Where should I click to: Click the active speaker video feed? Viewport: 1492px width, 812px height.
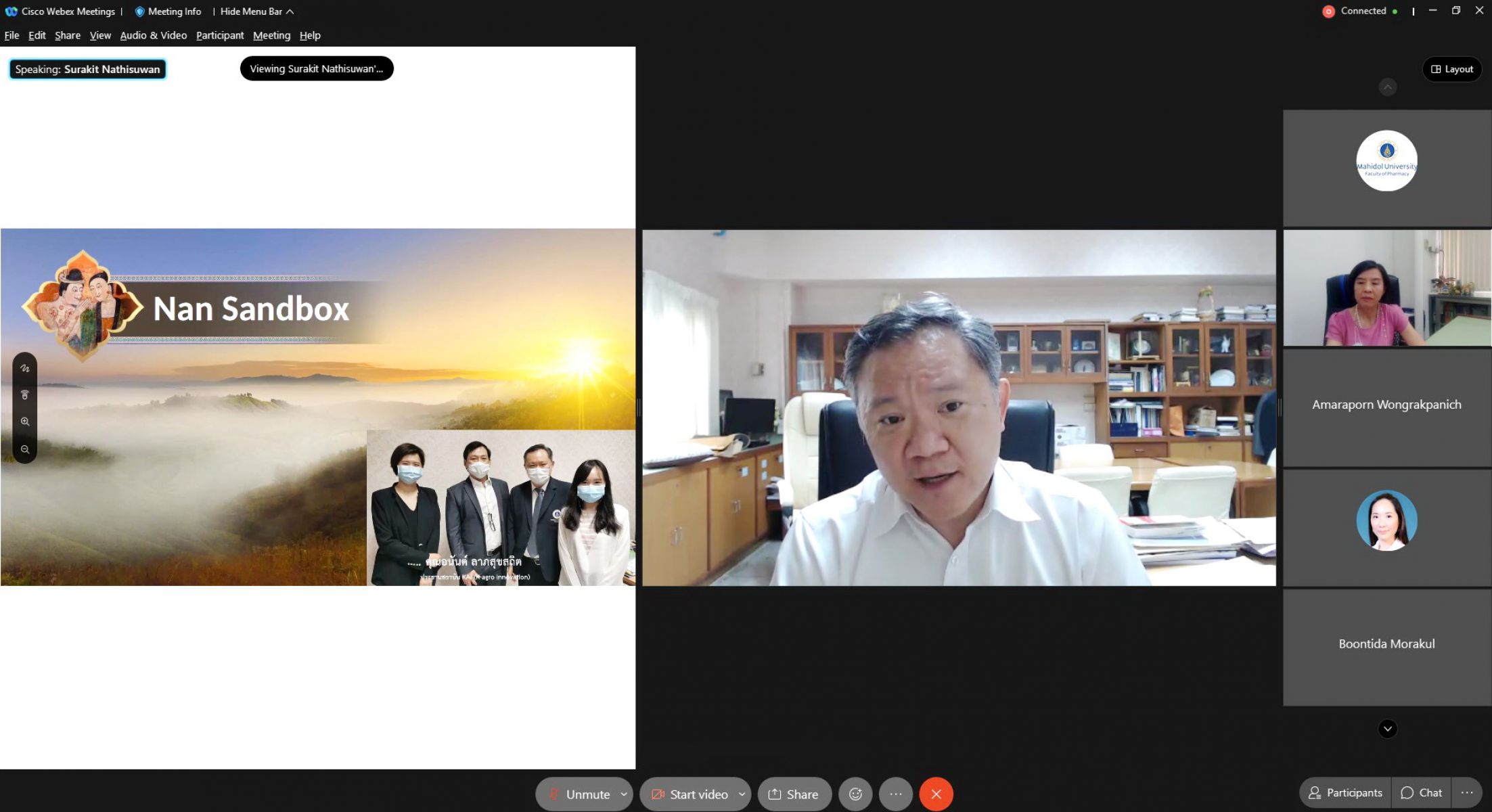point(959,407)
